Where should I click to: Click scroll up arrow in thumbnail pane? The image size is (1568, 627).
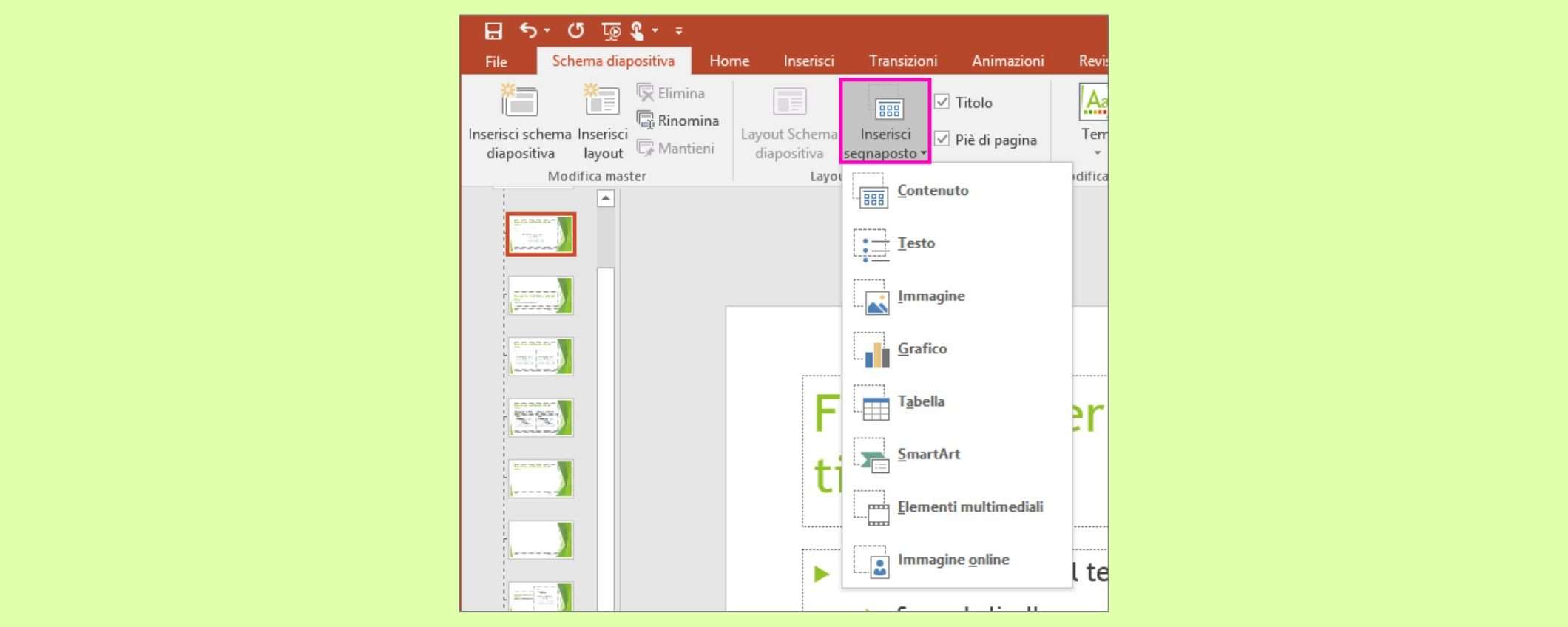point(606,198)
